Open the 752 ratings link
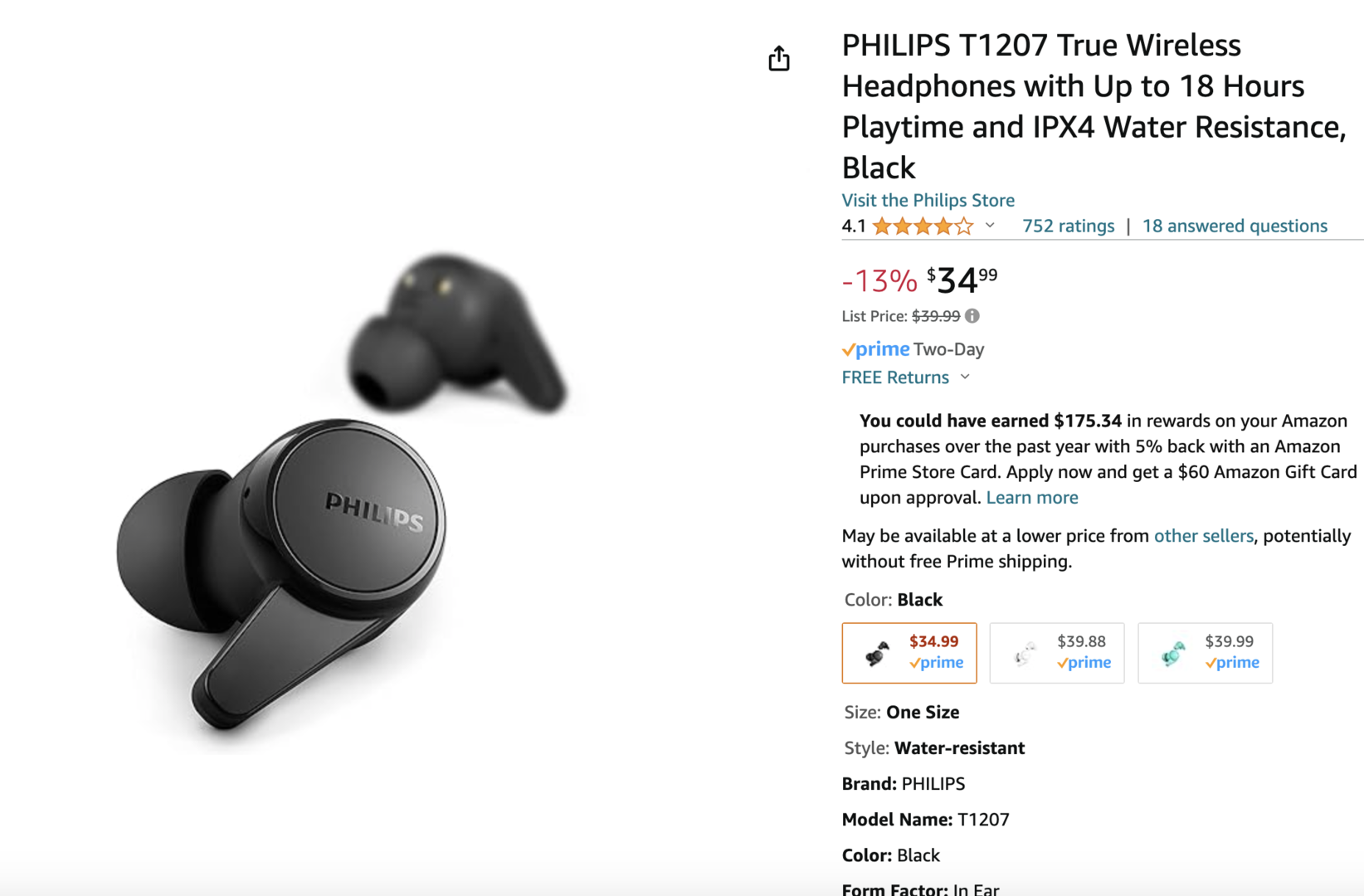 pos(1068,226)
